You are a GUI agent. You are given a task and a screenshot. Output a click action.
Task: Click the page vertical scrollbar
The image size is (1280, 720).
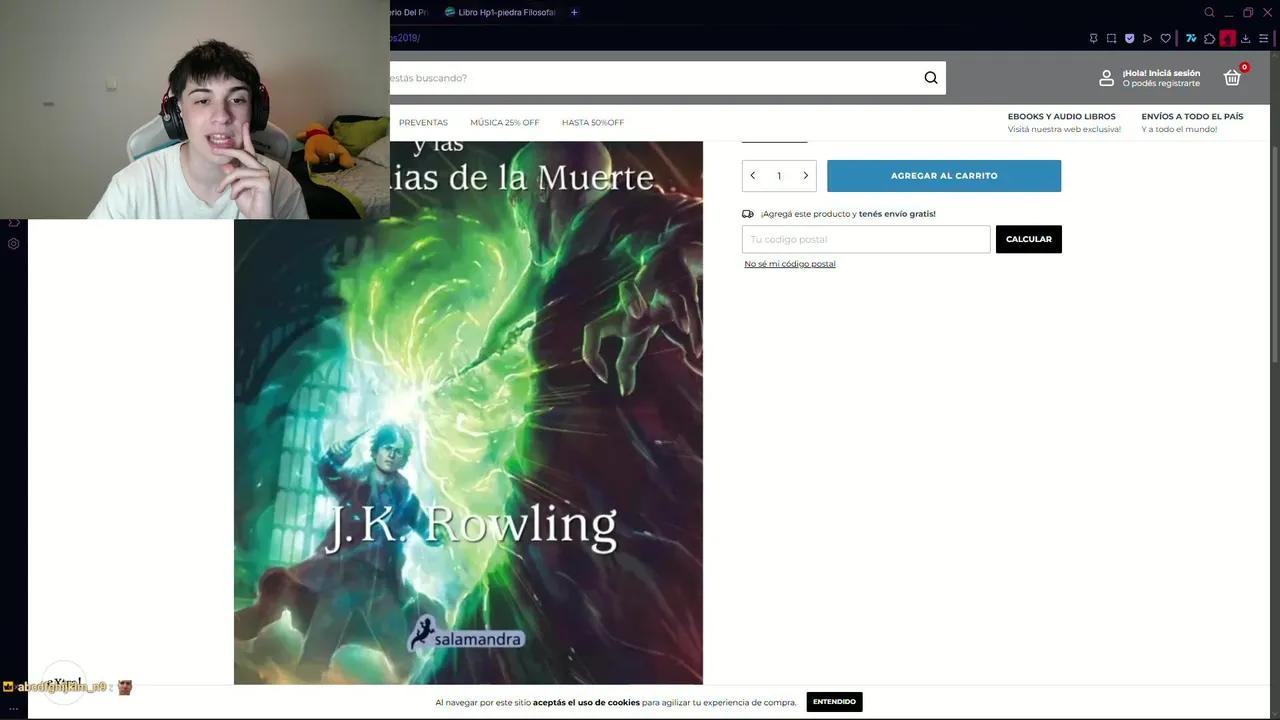[x=1274, y=255]
